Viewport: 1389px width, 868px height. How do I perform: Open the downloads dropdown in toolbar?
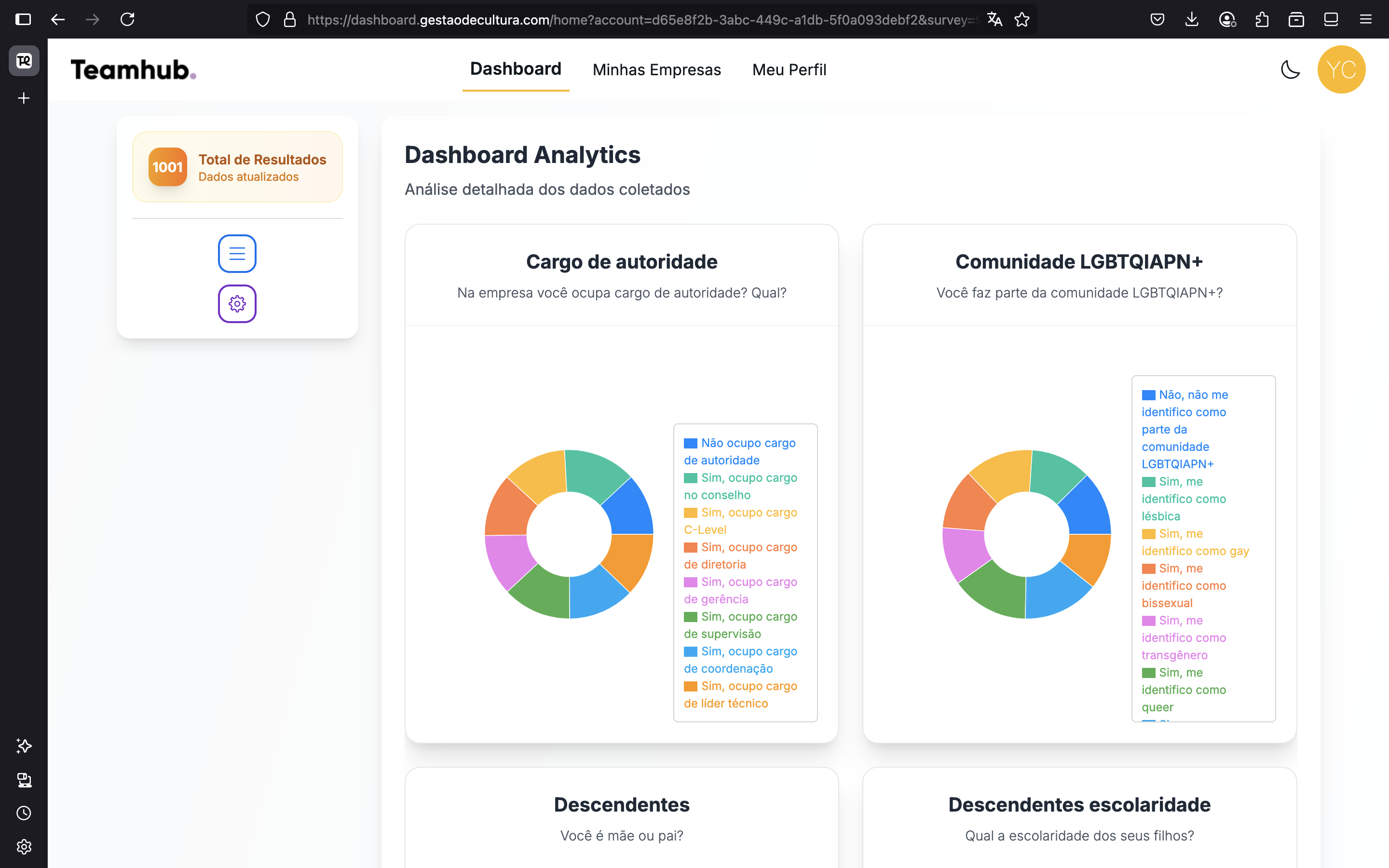(x=1192, y=19)
